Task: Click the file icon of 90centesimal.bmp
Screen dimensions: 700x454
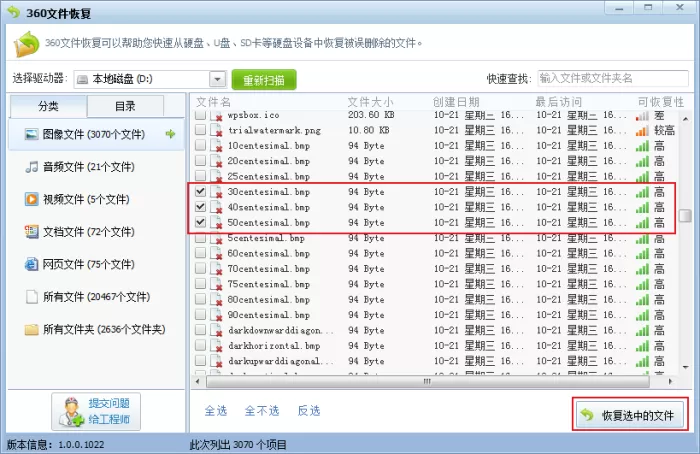Action: click(x=216, y=315)
